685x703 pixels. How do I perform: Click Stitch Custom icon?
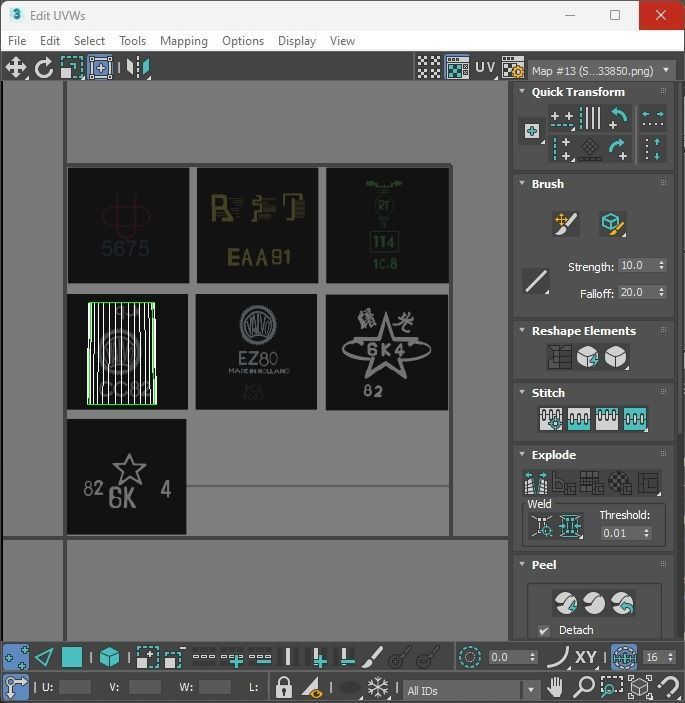(x=635, y=419)
